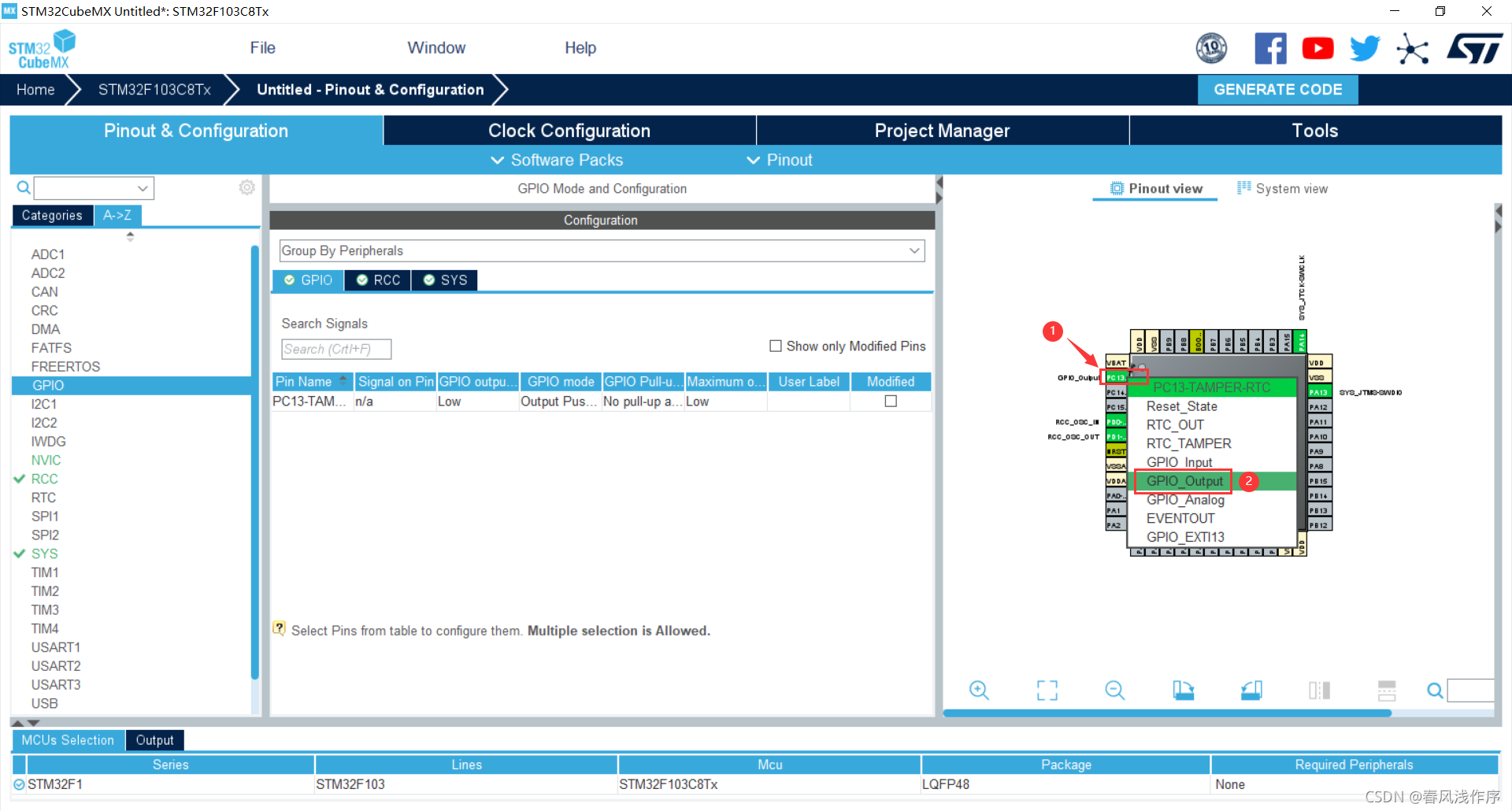The image size is (1512, 811).
Task: Rotate the chip view clockwise
Action: point(1183,691)
